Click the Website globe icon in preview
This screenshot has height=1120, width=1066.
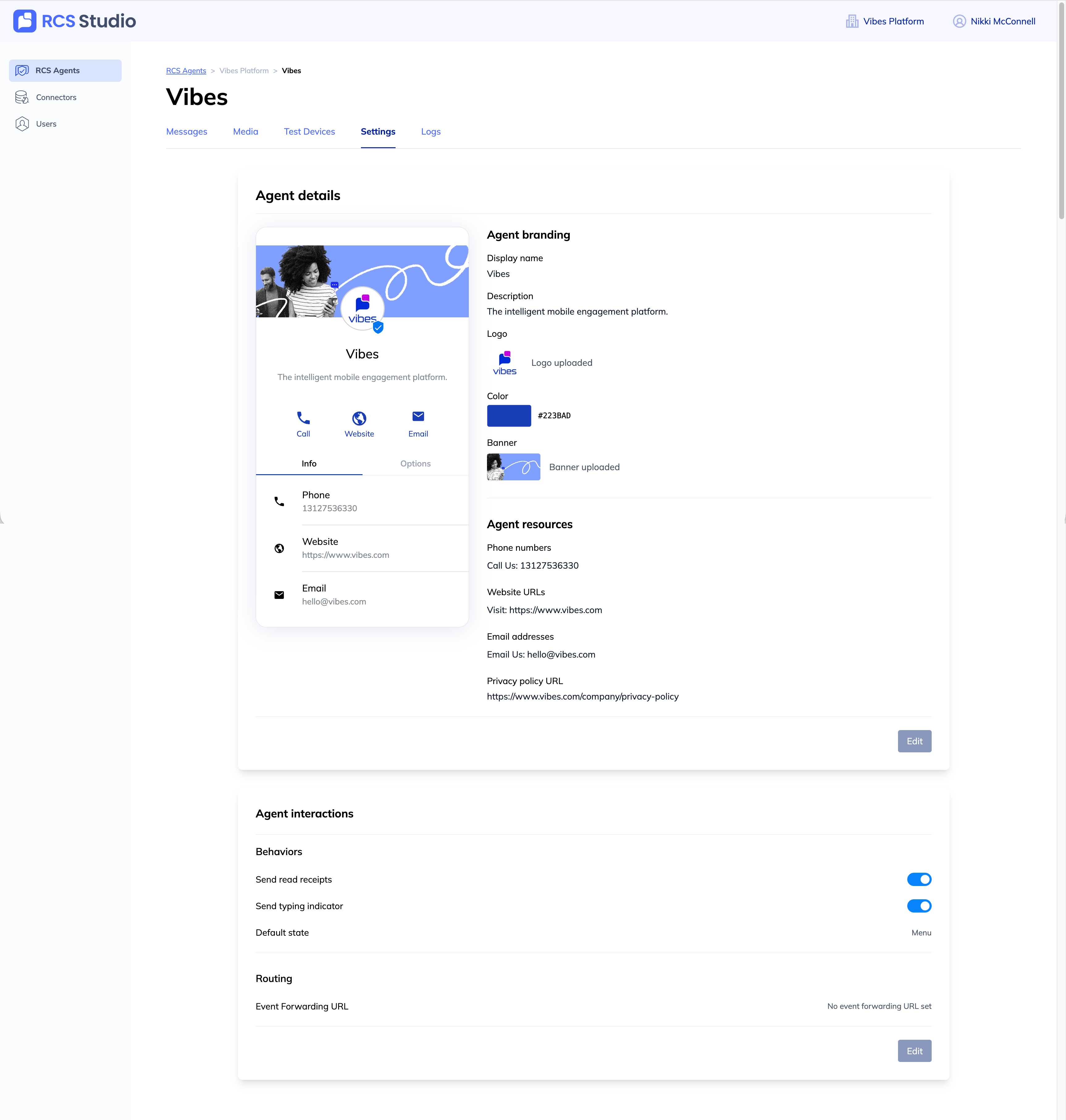tap(359, 419)
